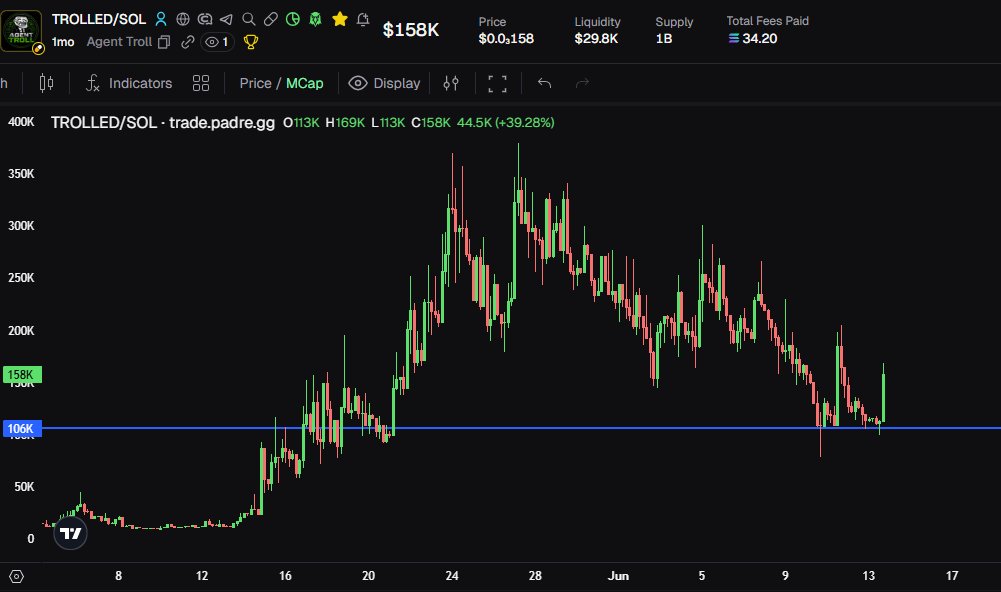The height and width of the screenshot is (592, 1001).
Task: Copy the Agent Troll token address
Action: coord(164,42)
